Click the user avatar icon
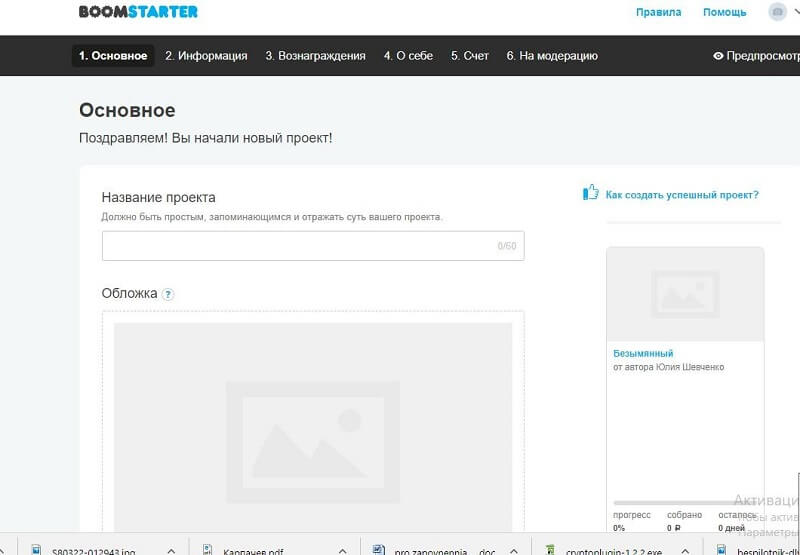Image resolution: width=800 pixels, height=555 pixels. click(776, 12)
